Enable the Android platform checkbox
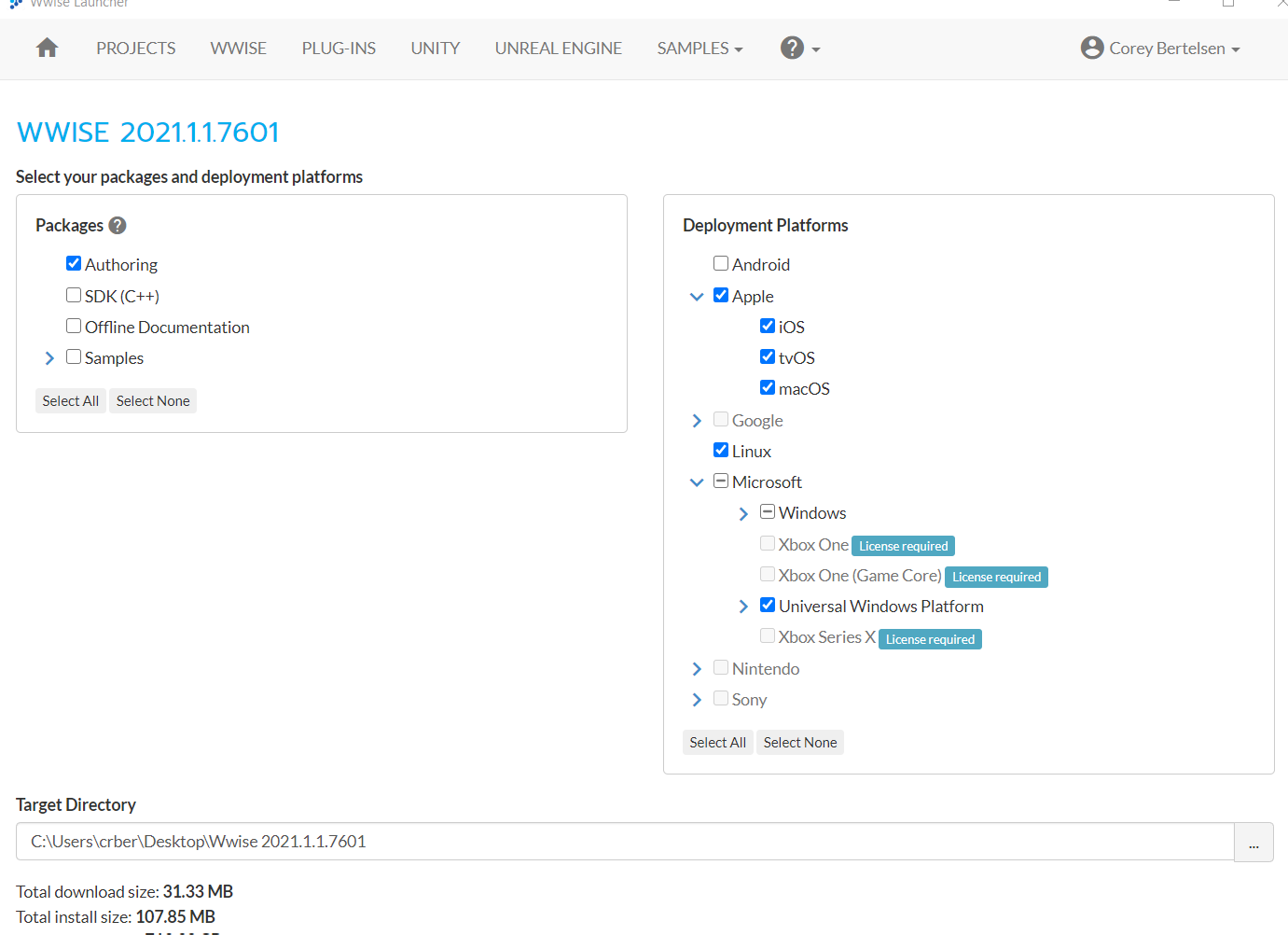This screenshot has width=1288, height=935. click(721, 263)
